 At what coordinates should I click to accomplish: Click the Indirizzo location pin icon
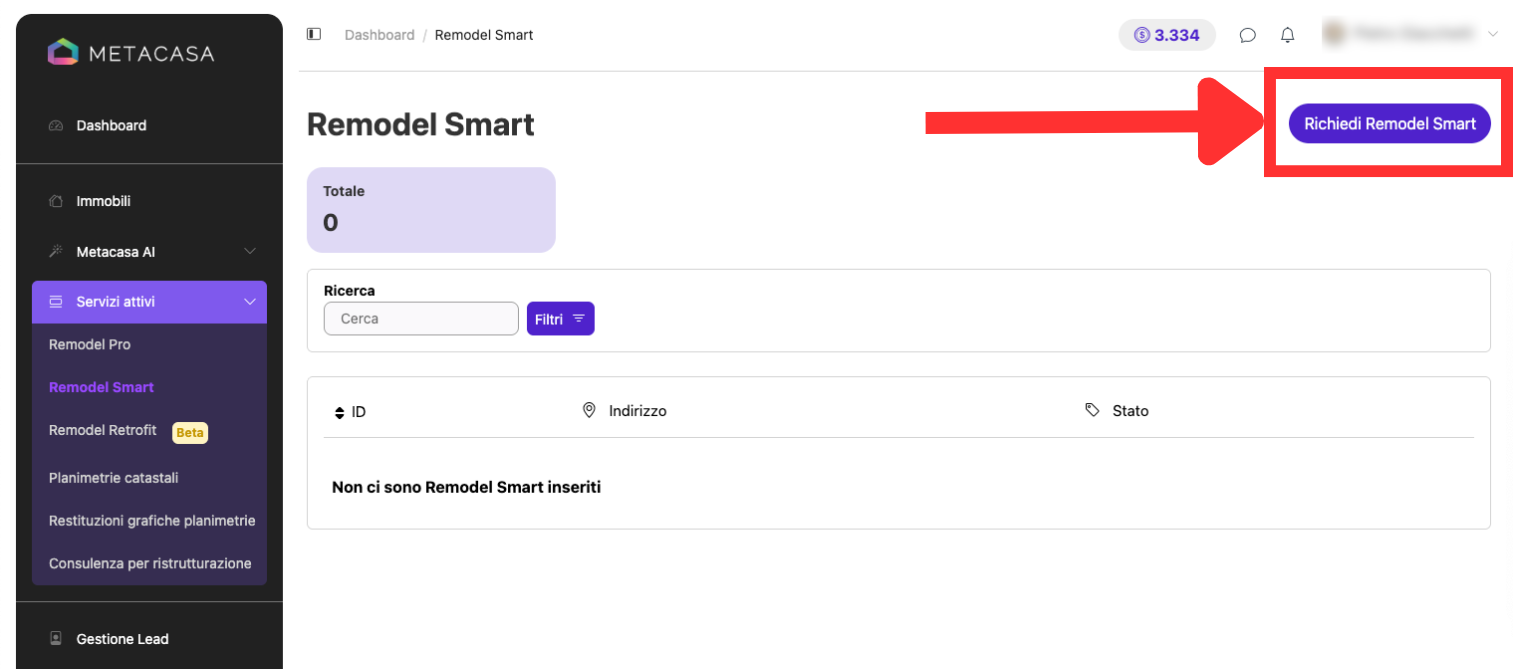click(x=589, y=410)
